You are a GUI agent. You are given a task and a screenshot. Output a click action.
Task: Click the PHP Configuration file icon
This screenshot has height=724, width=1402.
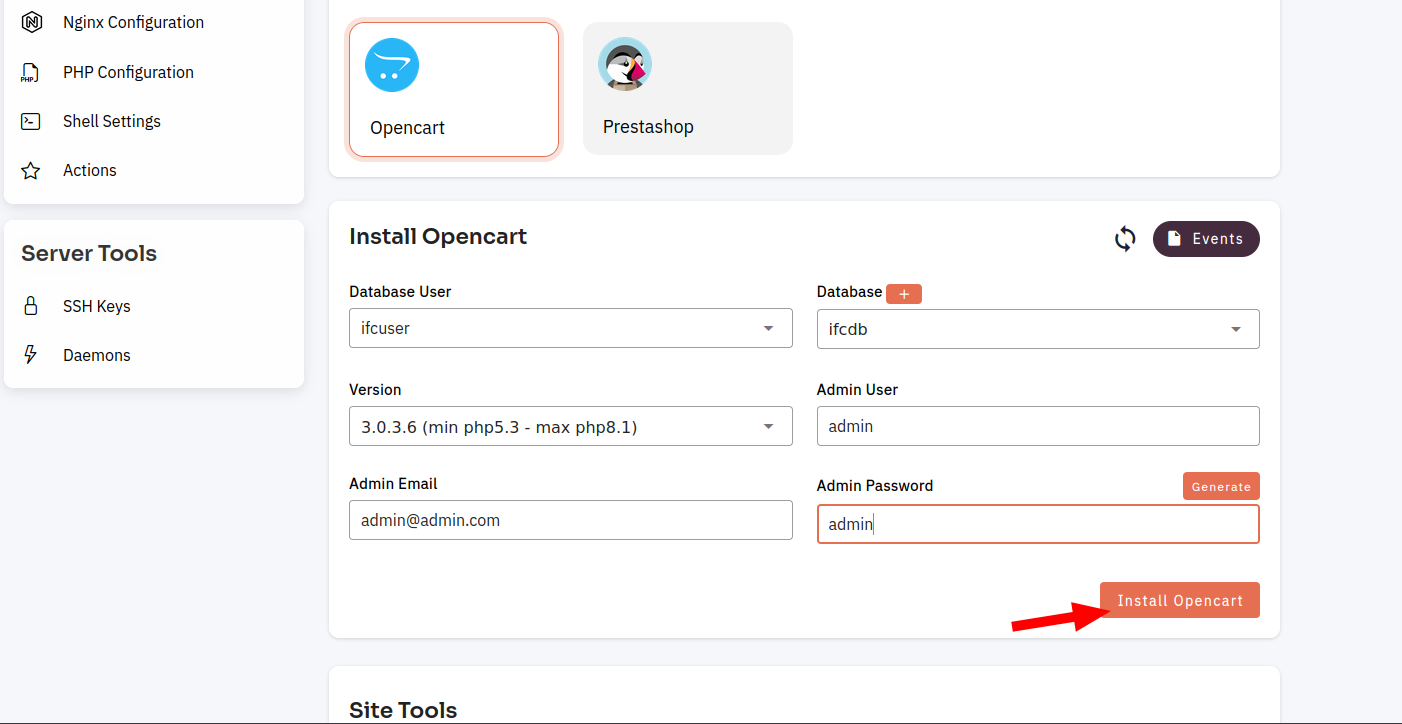tap(31, 72)
